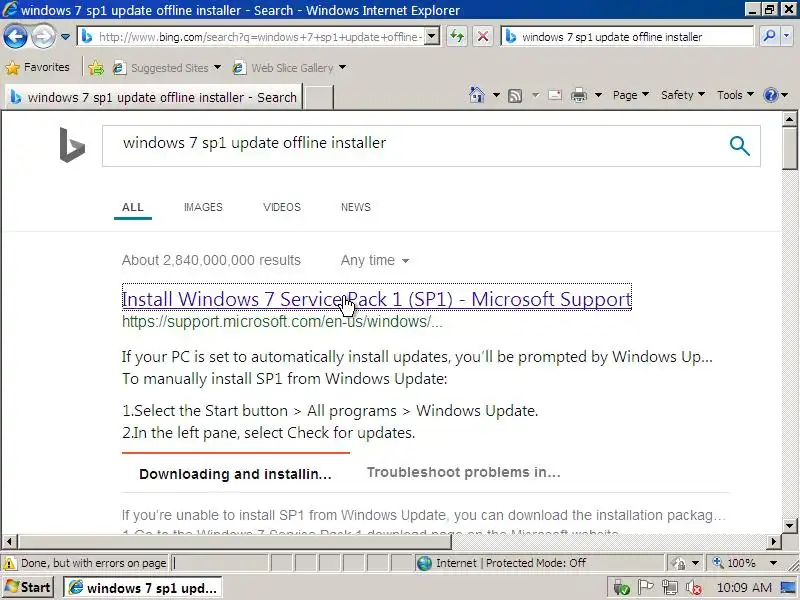Viewport: 800px width, 600px height.
Task: Open the zoom level 100% control
Action: pyautogui.click(x=734, y=563)
